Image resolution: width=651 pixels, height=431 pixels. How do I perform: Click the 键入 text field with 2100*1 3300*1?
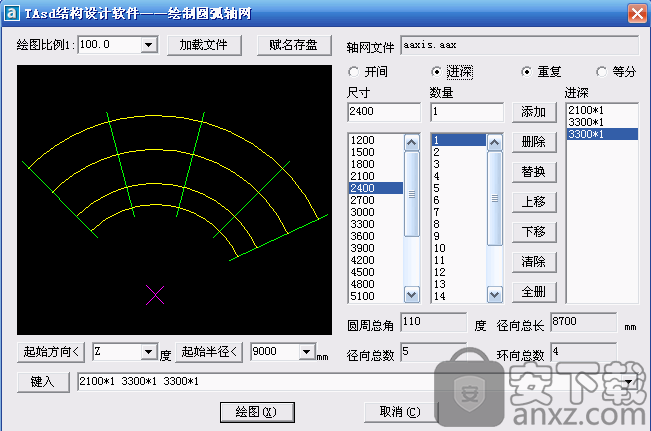(349, 382)
